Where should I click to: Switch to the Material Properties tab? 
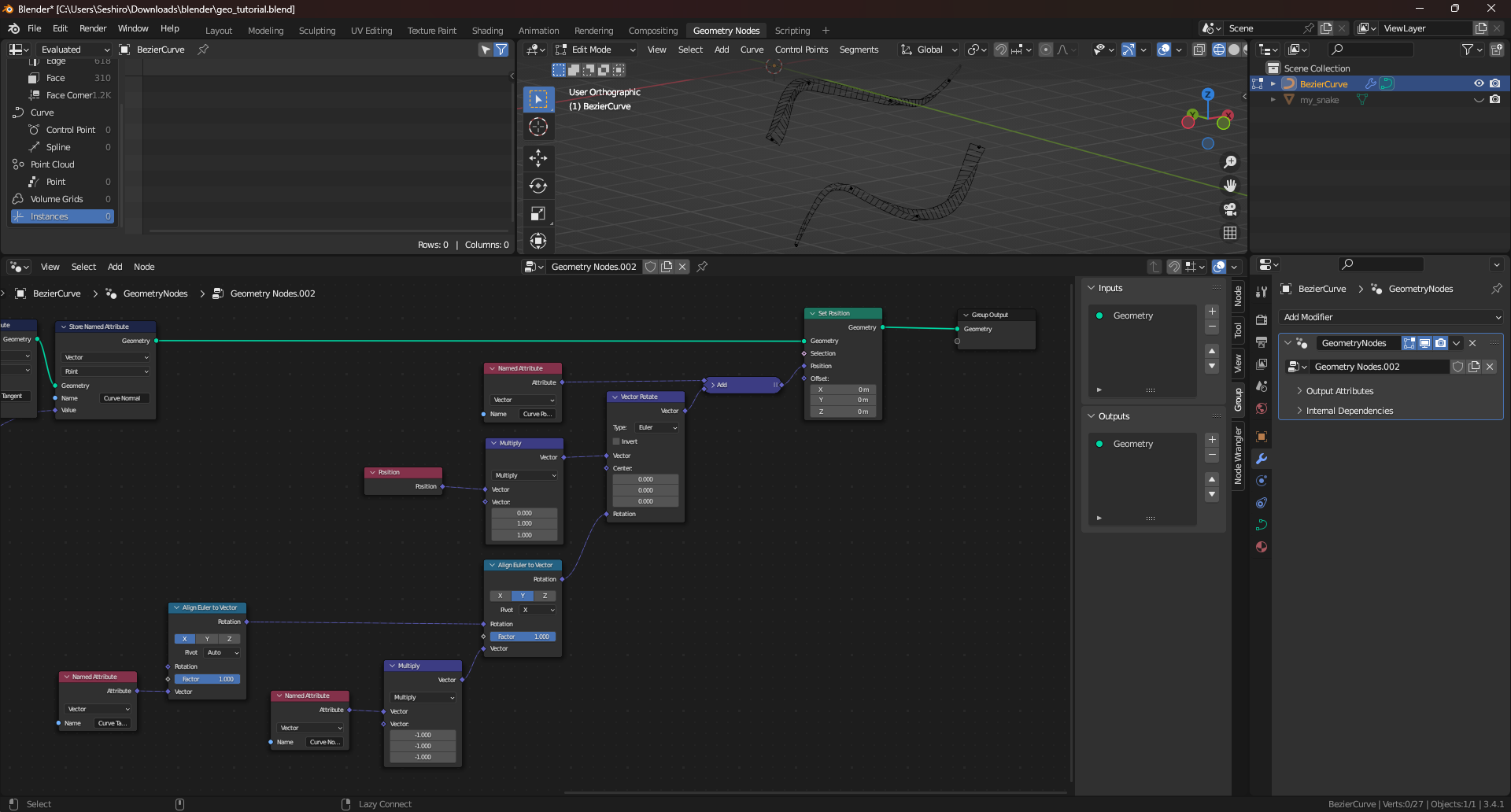click(1262, 546)
